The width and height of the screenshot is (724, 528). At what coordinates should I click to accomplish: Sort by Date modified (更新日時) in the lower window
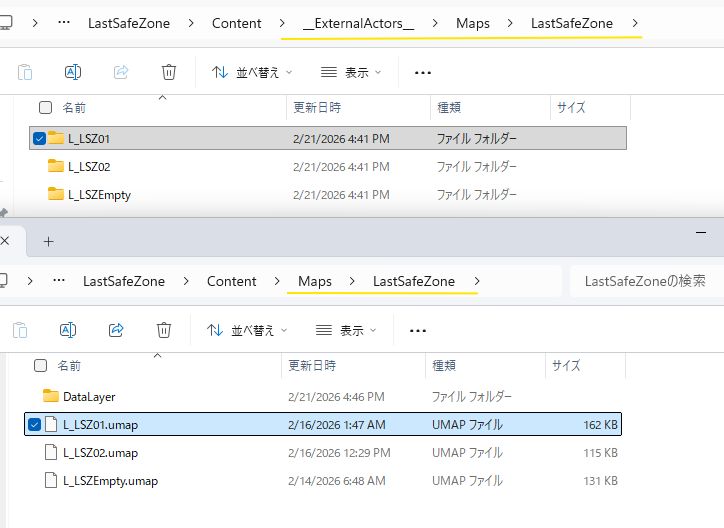point(312,366)
